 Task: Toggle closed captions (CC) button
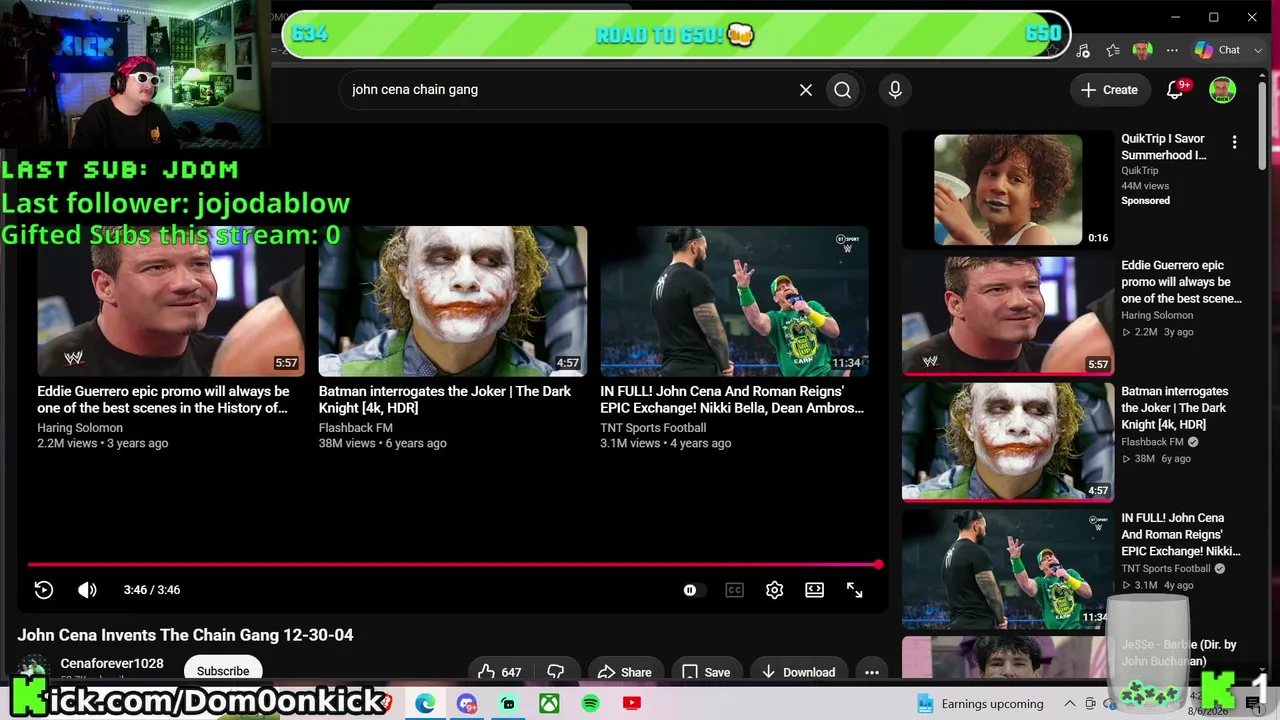click(x=734, y=590)
